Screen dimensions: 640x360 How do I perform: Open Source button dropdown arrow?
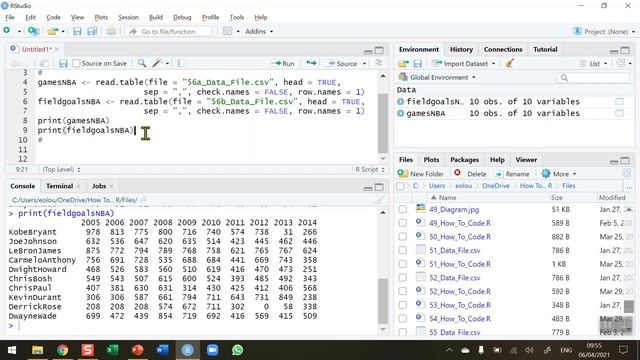click(x=364, y=64)
